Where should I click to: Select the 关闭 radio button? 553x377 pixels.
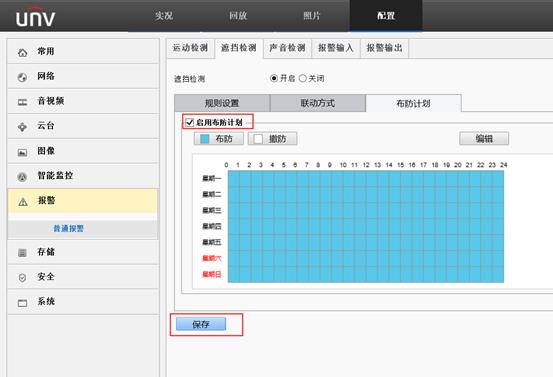(303, 78)
